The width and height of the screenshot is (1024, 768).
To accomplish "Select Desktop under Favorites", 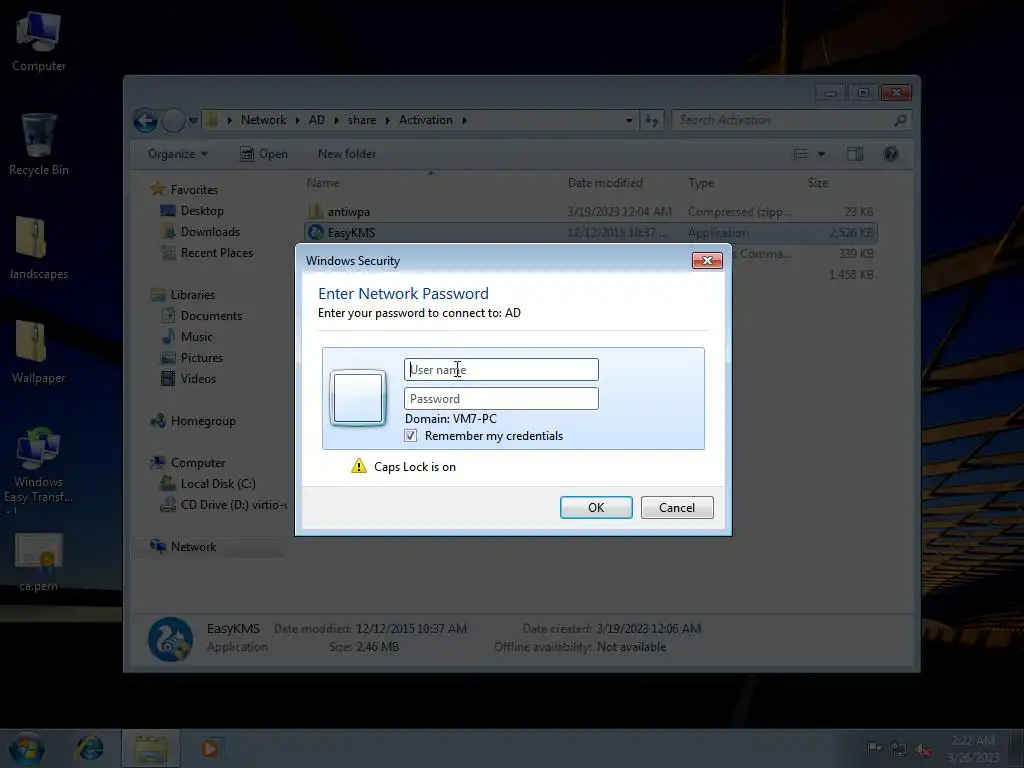I will tap(202, 211).
